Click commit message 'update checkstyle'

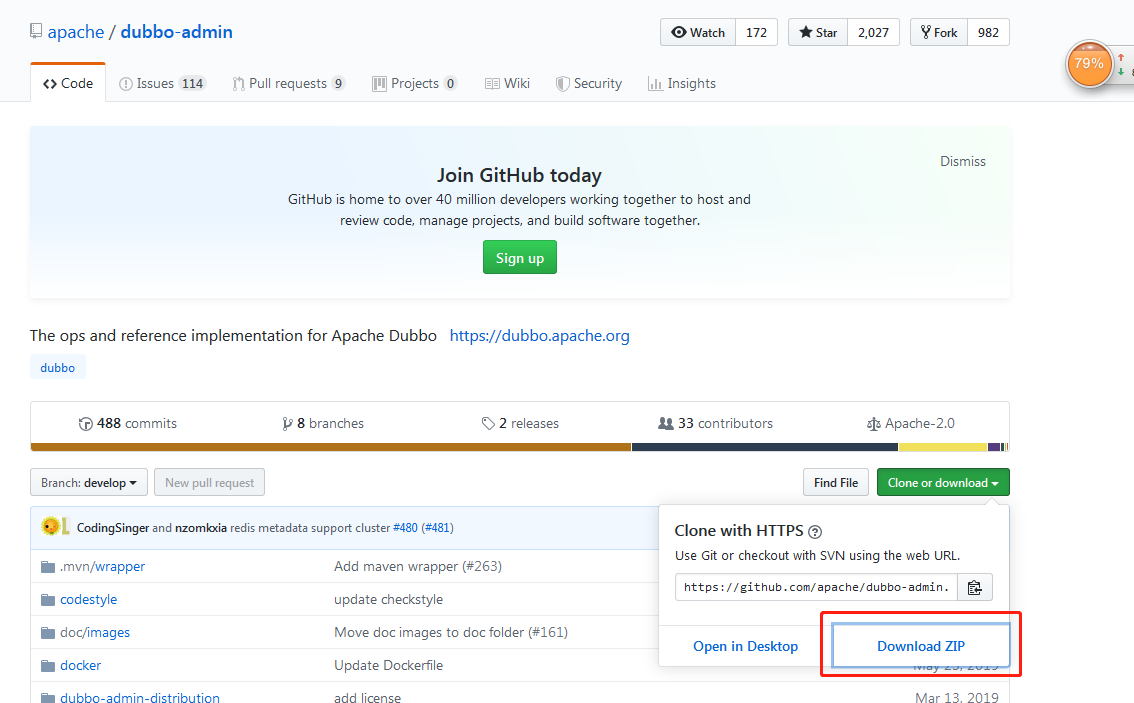coord(388,600)
